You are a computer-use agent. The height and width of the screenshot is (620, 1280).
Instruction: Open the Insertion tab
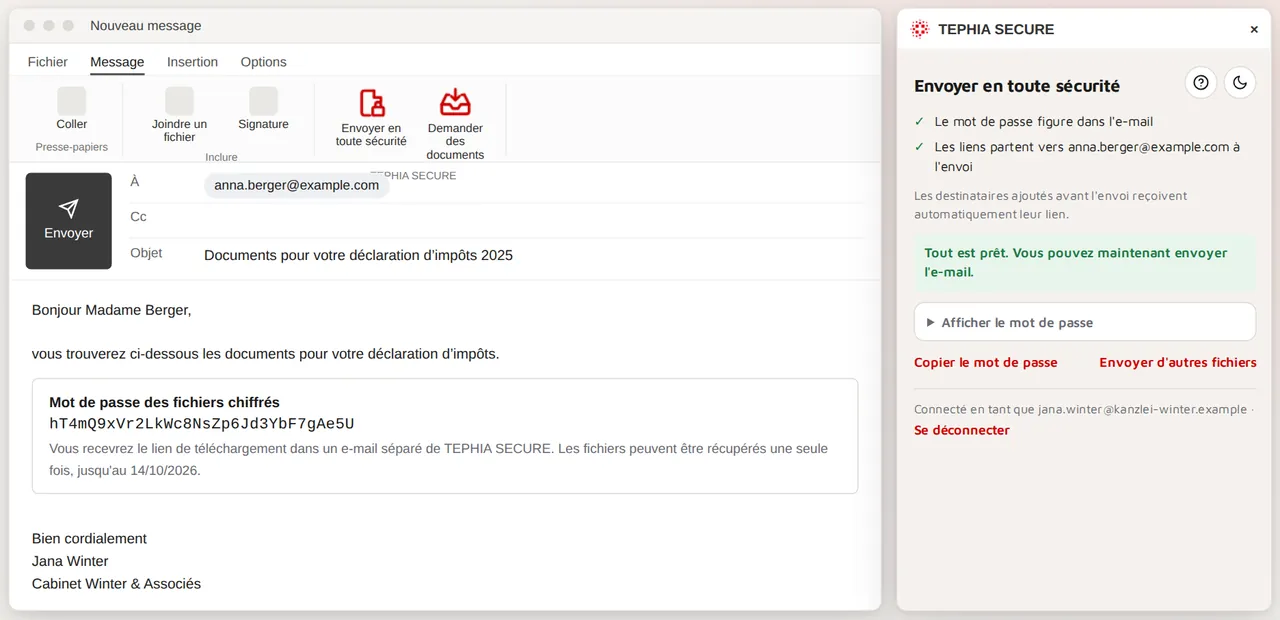192,62
